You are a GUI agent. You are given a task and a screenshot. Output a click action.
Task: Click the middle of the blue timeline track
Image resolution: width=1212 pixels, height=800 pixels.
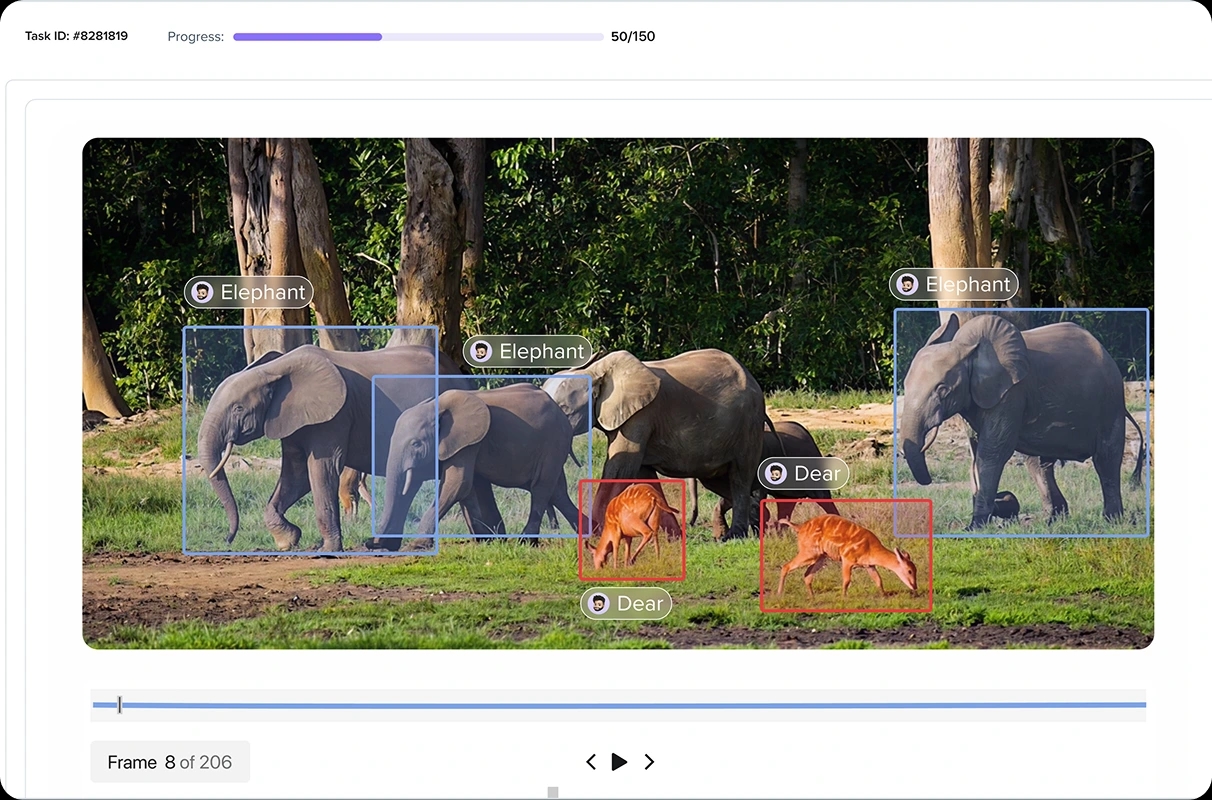coord(619,705)
